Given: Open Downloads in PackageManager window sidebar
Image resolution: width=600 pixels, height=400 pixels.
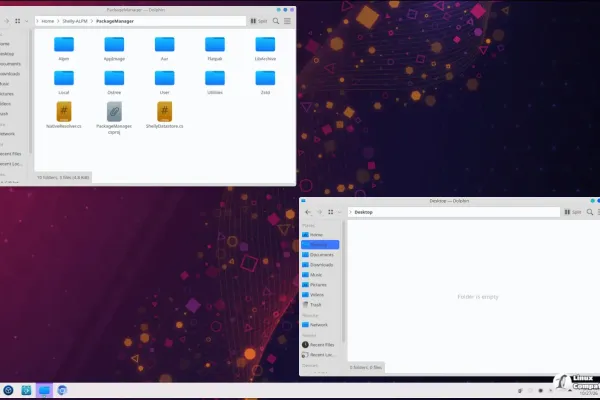Looking at the screenshot, I should 10,73.
